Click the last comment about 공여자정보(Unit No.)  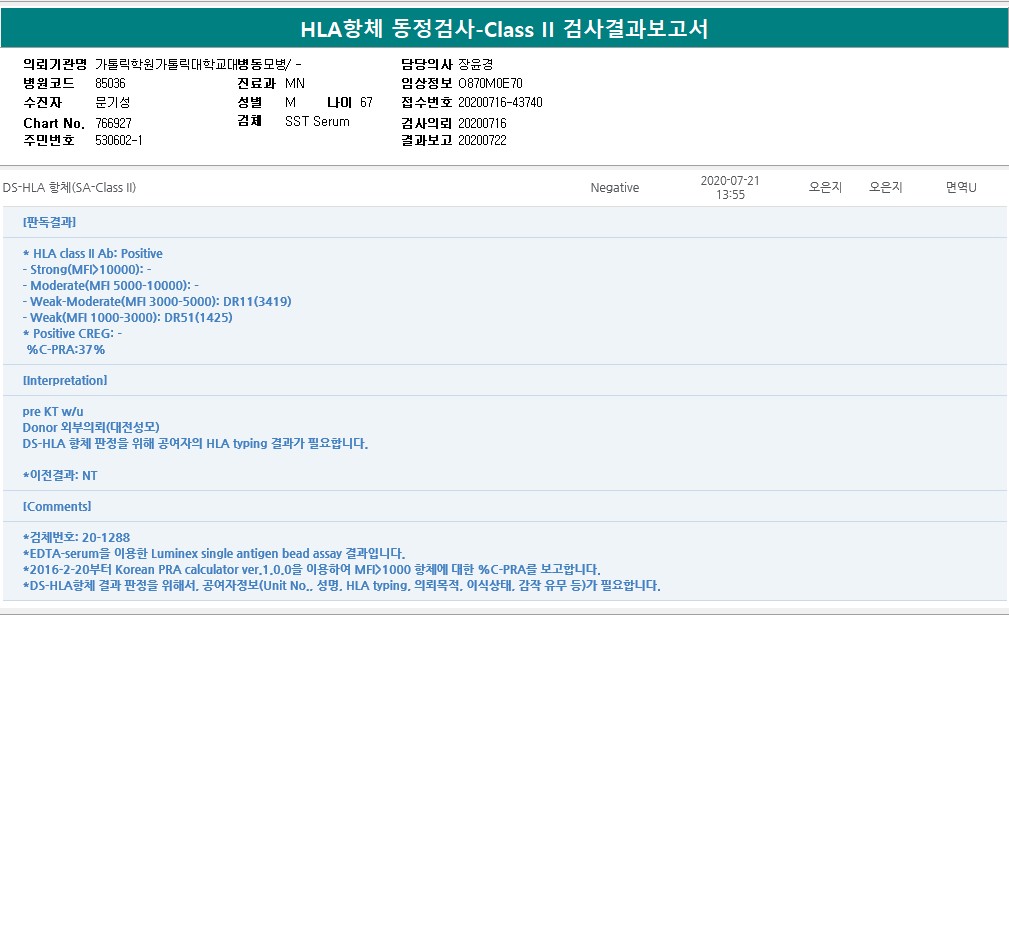pyautogui.click(x=342, y=585)
